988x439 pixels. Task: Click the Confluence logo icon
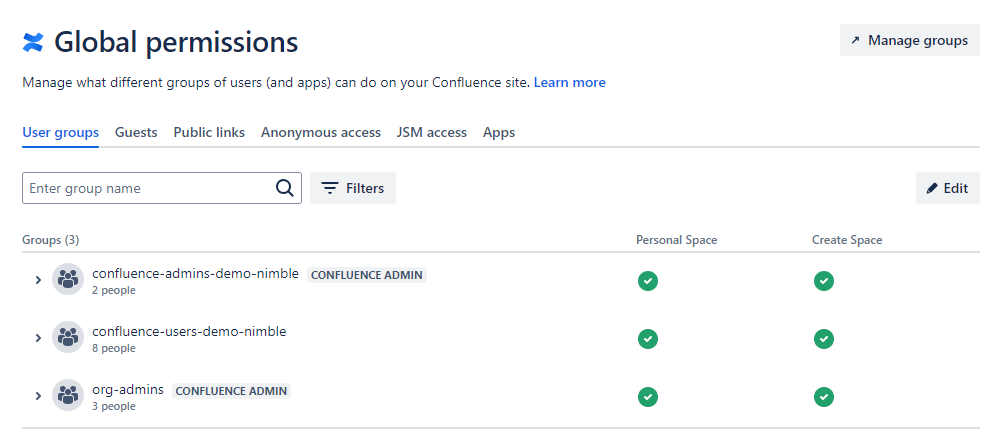pyautogui.click(x=33, y=42)
